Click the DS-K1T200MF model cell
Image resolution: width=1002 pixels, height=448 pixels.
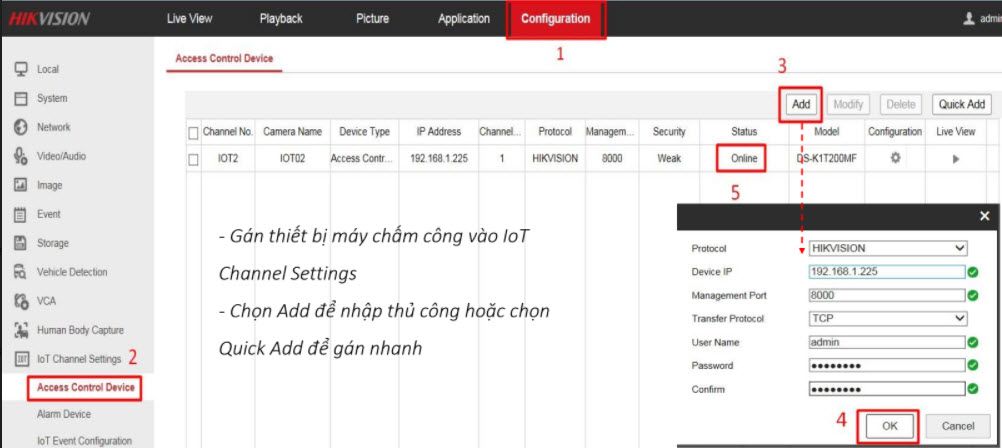point(827,158)
